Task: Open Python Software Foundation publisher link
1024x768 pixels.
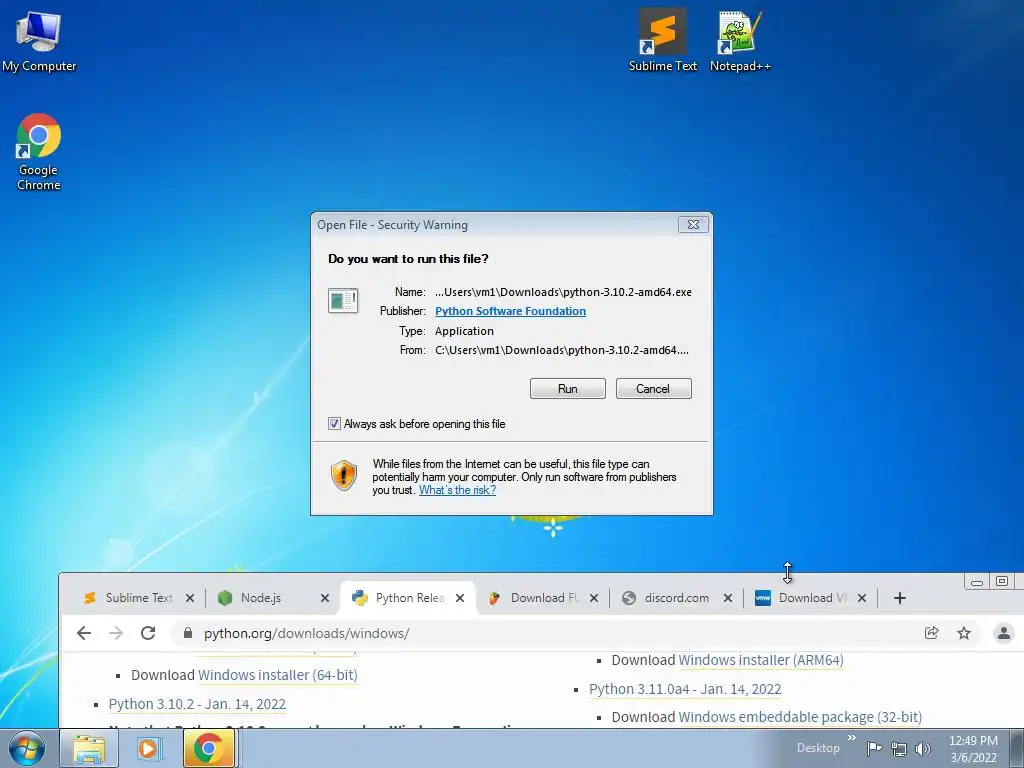Action: click(x=510, y=311)
